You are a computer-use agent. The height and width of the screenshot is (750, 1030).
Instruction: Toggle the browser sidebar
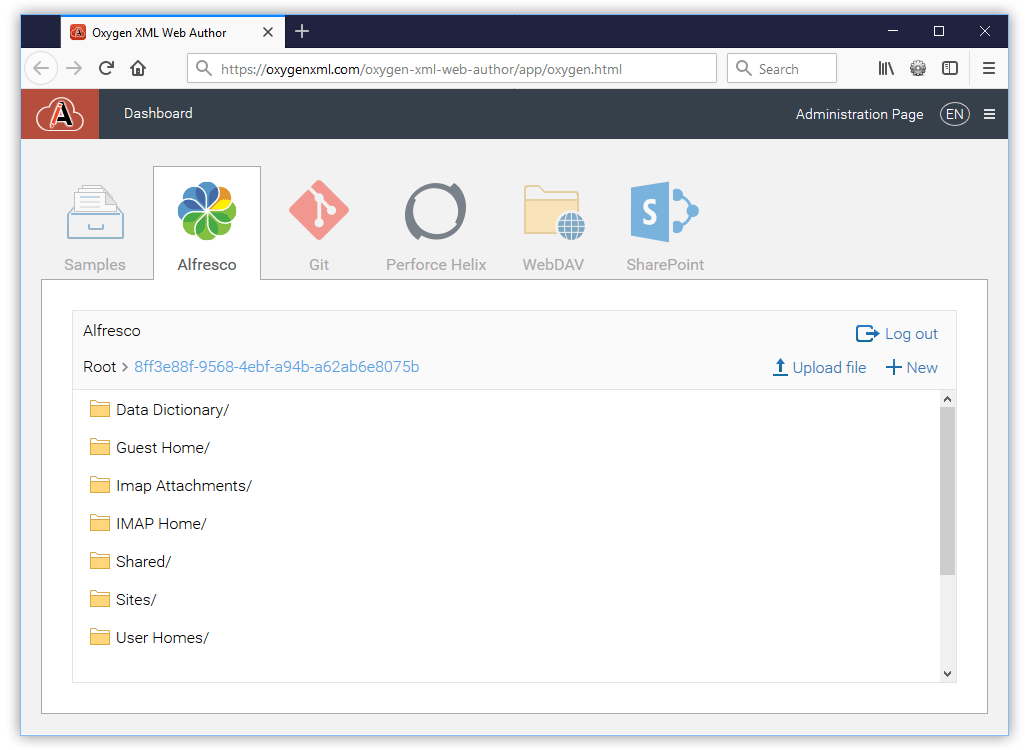click(950, 68)
